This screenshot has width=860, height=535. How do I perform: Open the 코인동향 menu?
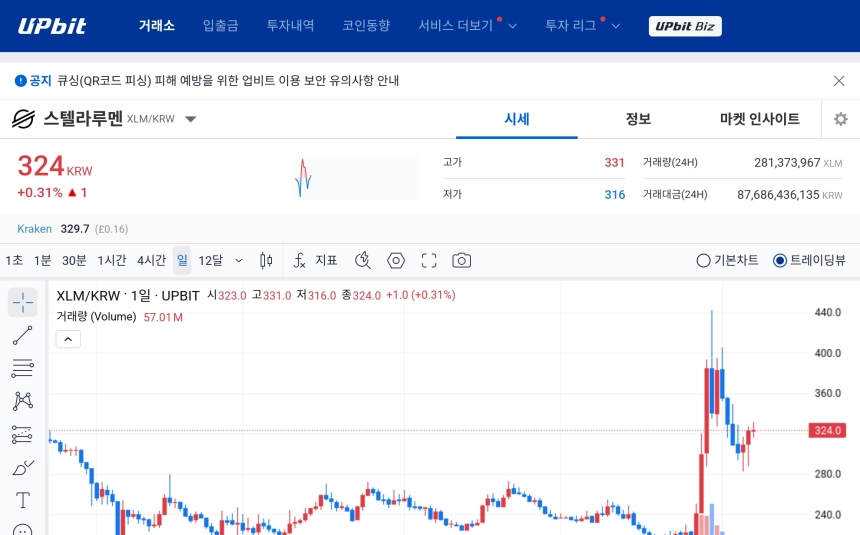(366, 25)
